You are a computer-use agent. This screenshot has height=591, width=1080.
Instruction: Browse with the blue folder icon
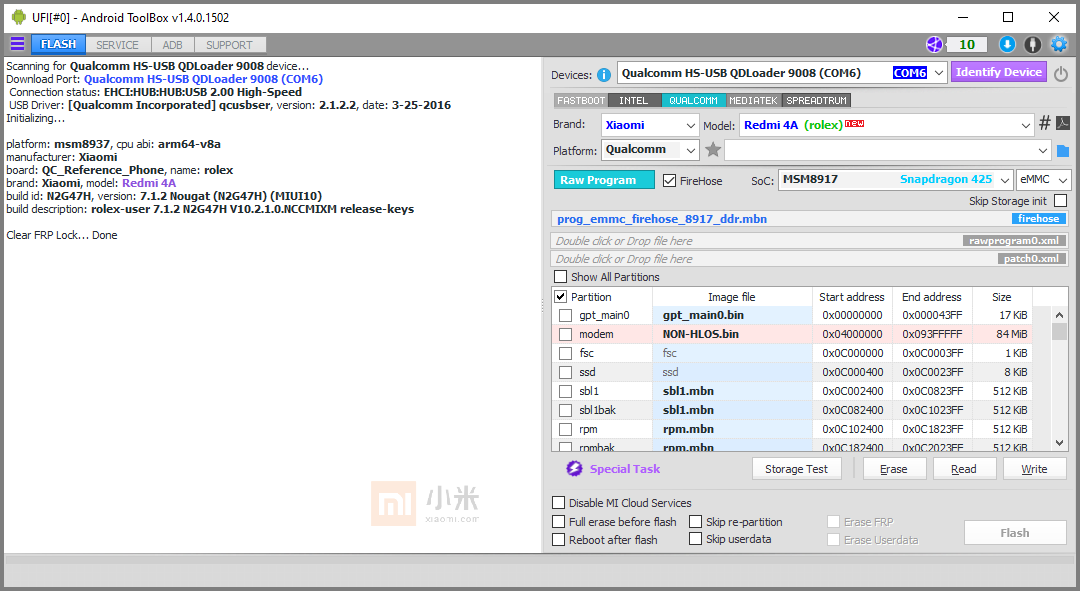pos(1063,151)
